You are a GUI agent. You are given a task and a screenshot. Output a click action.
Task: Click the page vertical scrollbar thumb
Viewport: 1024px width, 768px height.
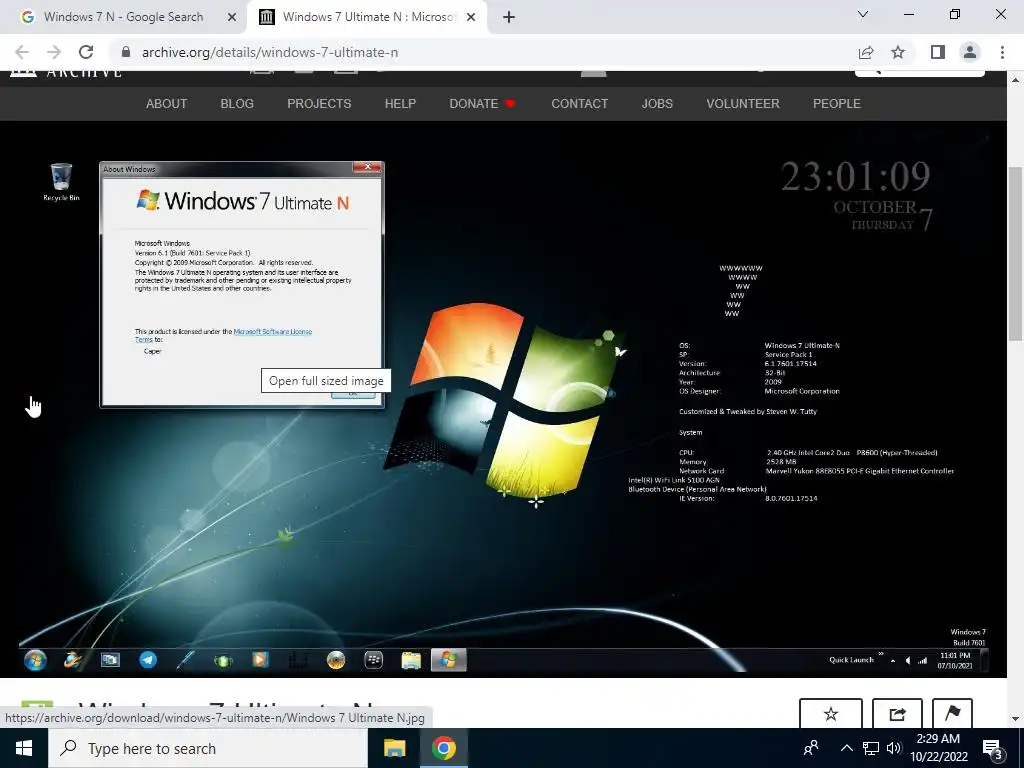click(x=1015, y=253)
